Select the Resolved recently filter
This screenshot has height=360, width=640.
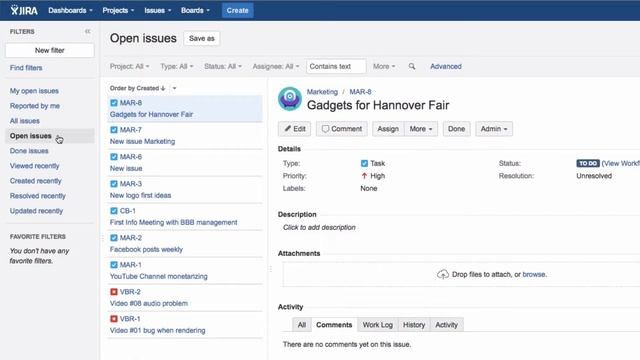click(x=38, y=196)
